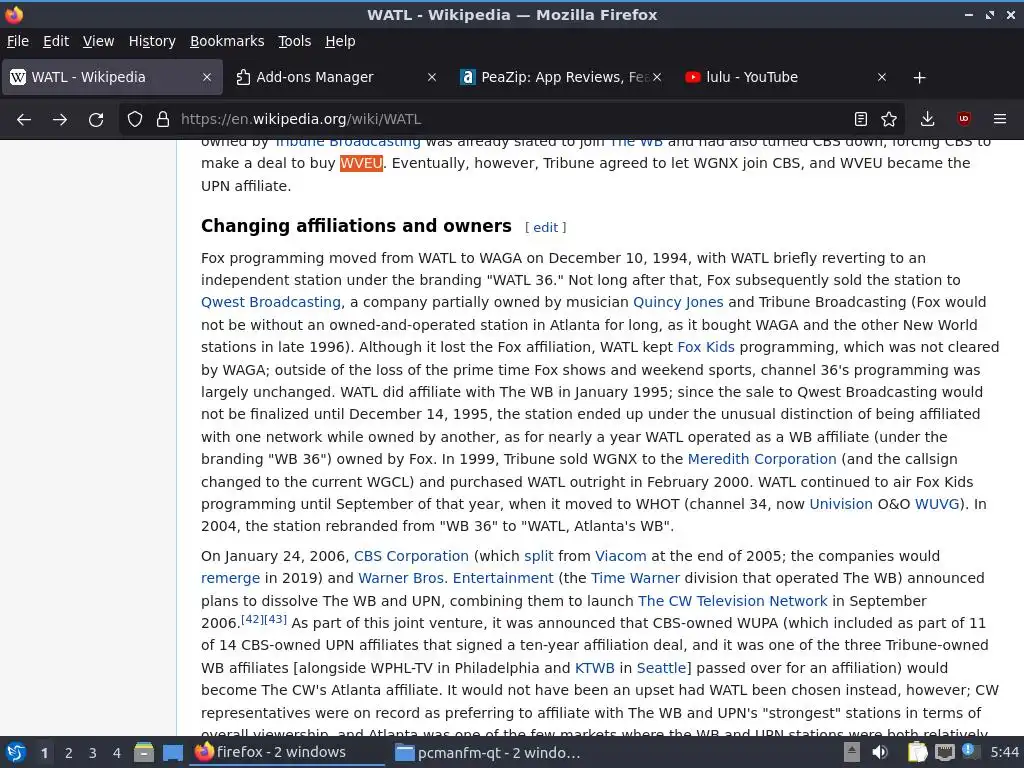
Task: Open the Meredith Corporation link
Action: tap(761, 459)
